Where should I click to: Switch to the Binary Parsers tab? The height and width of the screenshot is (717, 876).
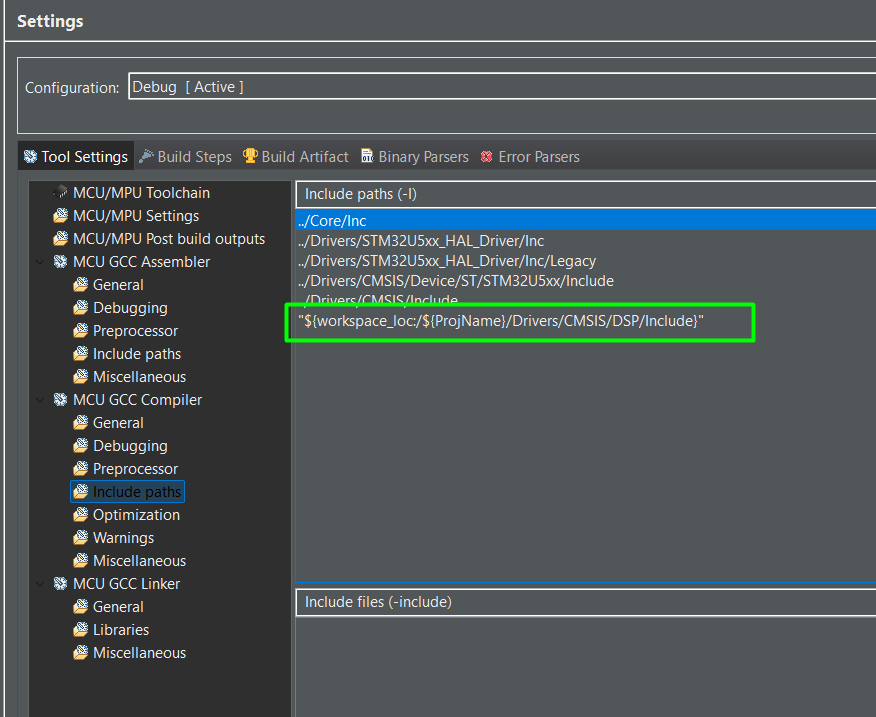[423, 157]
